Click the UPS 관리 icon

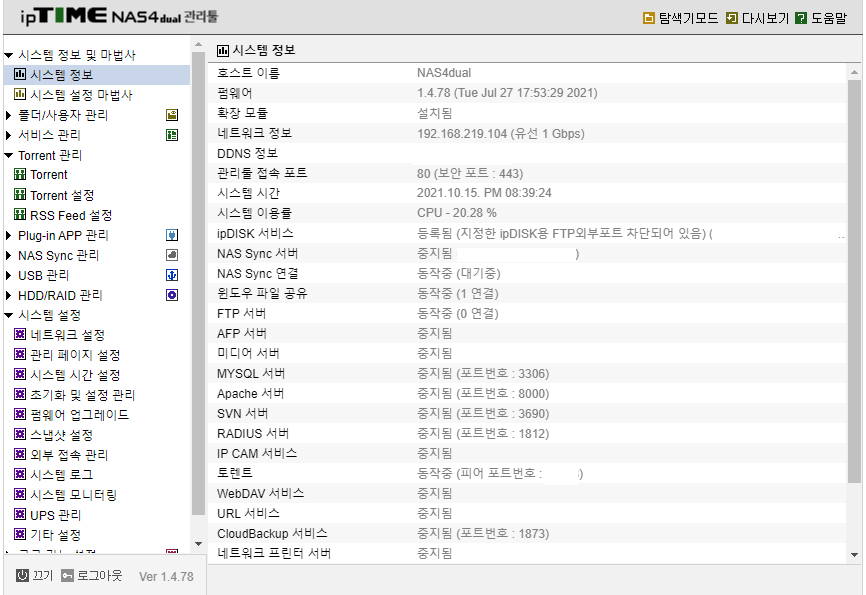click(x=20, y=514)
